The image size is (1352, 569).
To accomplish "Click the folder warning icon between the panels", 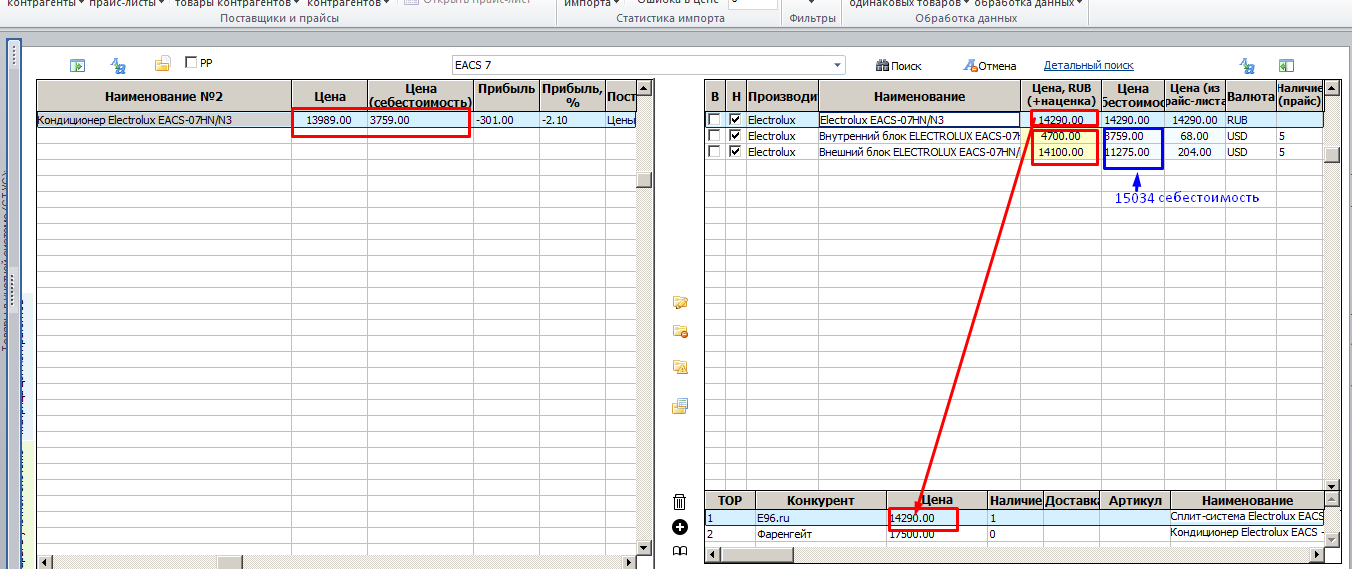I will 680,367.
